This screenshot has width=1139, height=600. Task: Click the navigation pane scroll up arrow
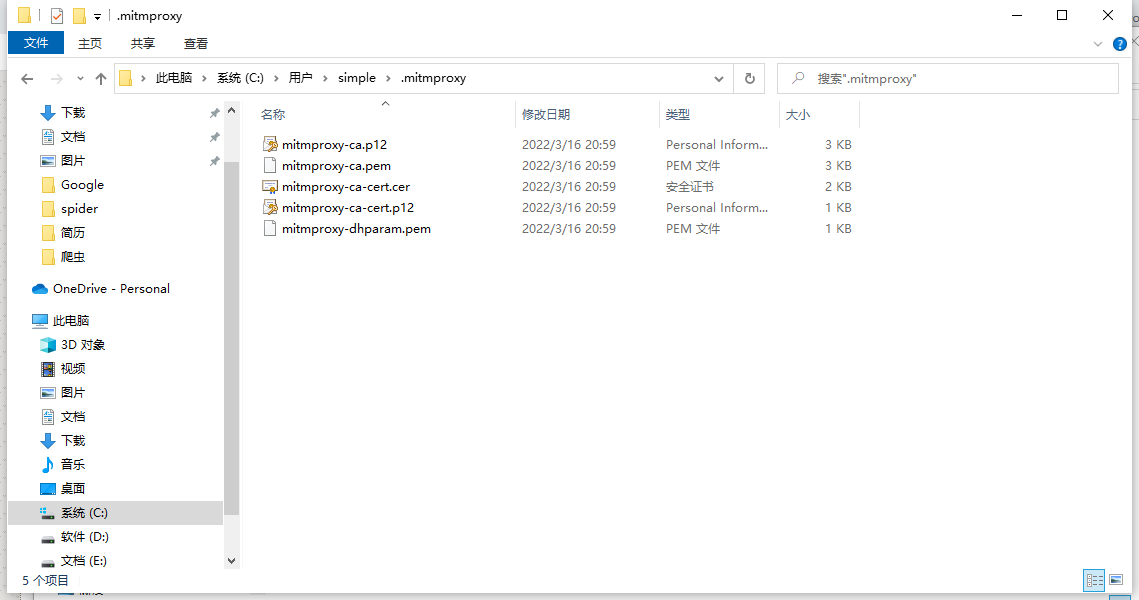tap(232, 111)
